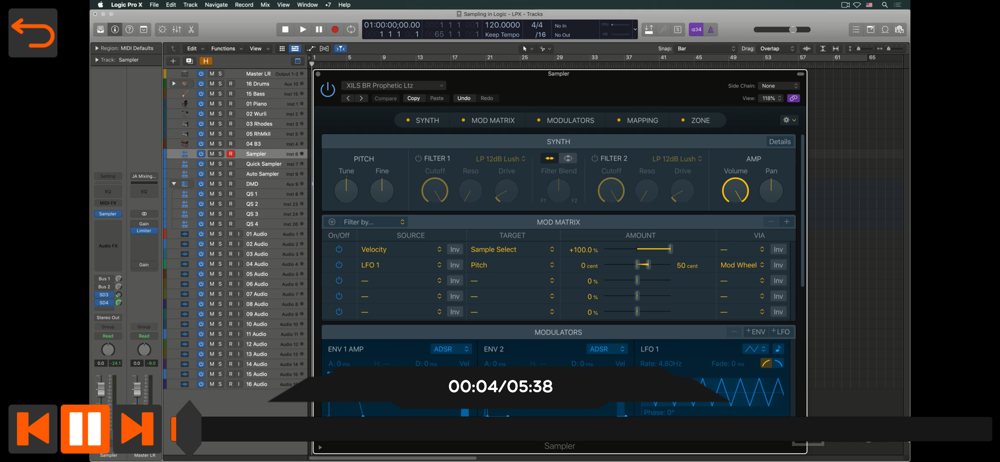Solo the 15 Bass track

coord(221,94)
